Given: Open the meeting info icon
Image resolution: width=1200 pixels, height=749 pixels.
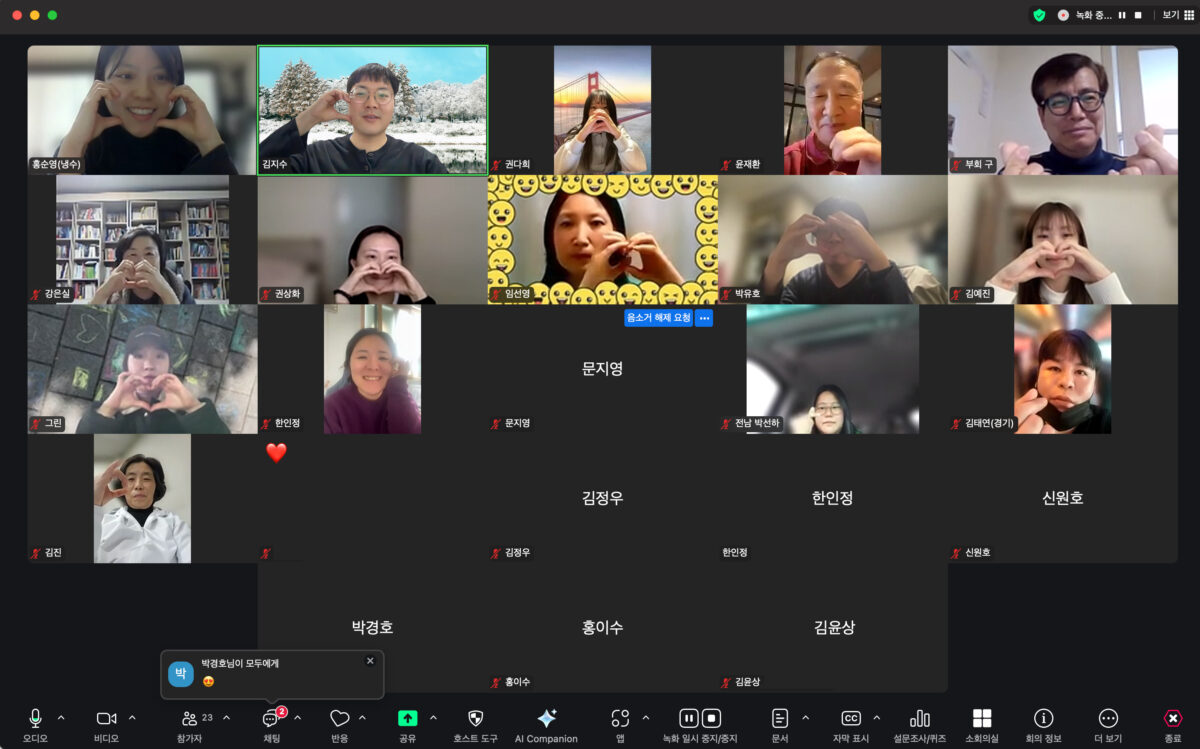Looking at the screenshot, I should coord(1043,718).
